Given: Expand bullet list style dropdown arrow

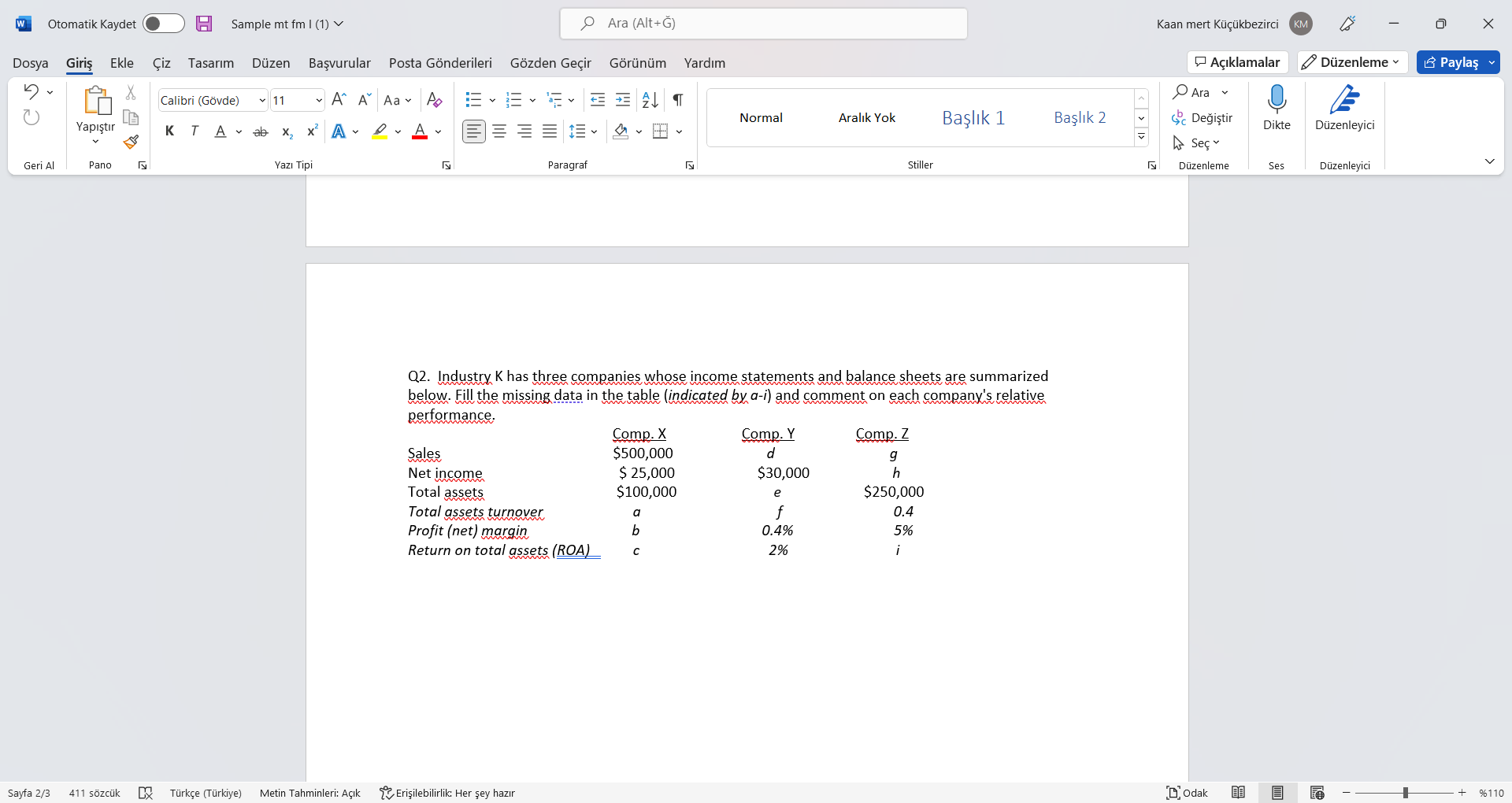Looking at the screenshot, I should coord(492,100).
